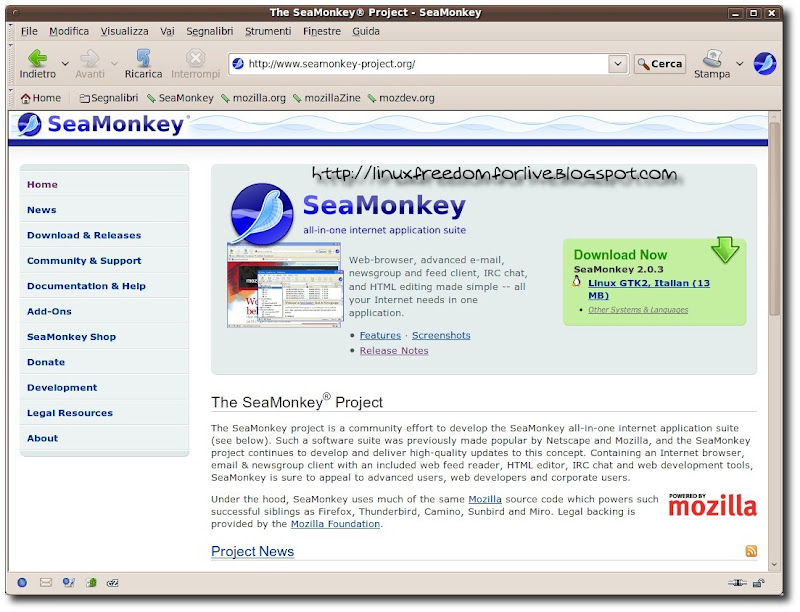Viewport: 800px width, 612px height.
Task: Toggle the online/offline connection icon
Action: pos(737,582)
